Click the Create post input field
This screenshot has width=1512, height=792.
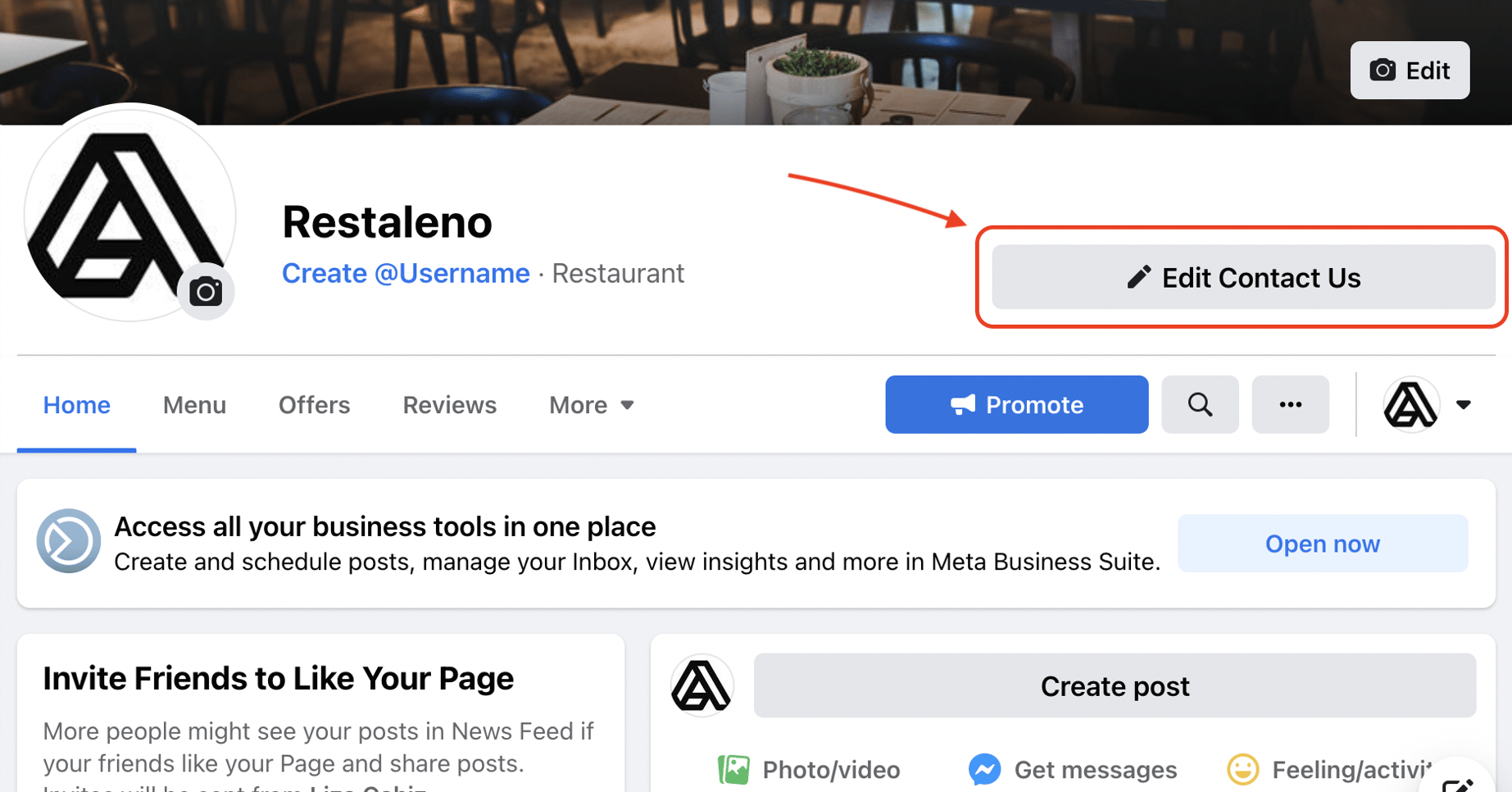1115,685
